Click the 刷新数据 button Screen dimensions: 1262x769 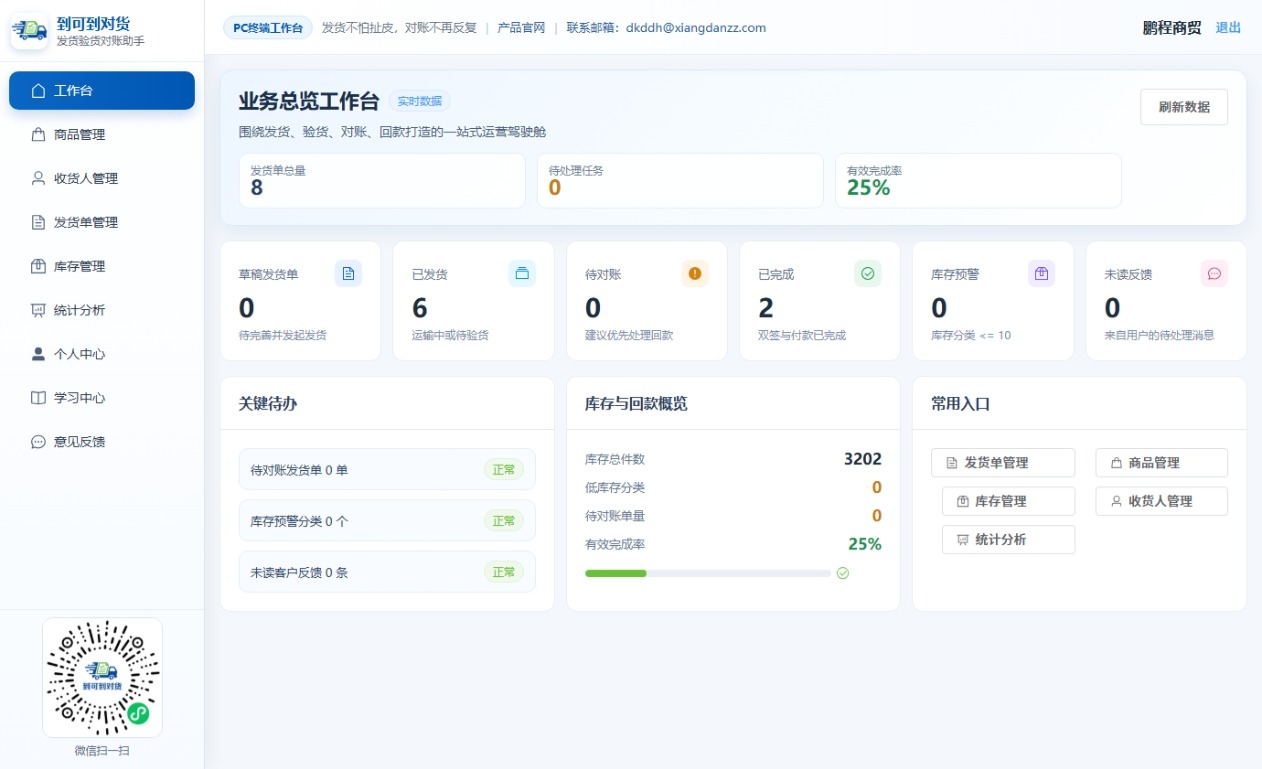(x=1184, y=107)
